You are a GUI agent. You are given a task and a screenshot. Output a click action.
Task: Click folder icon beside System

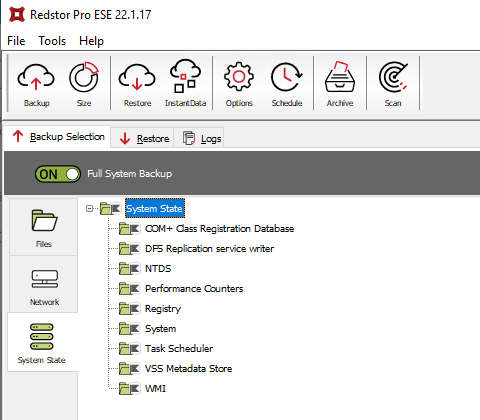[129, 329]
